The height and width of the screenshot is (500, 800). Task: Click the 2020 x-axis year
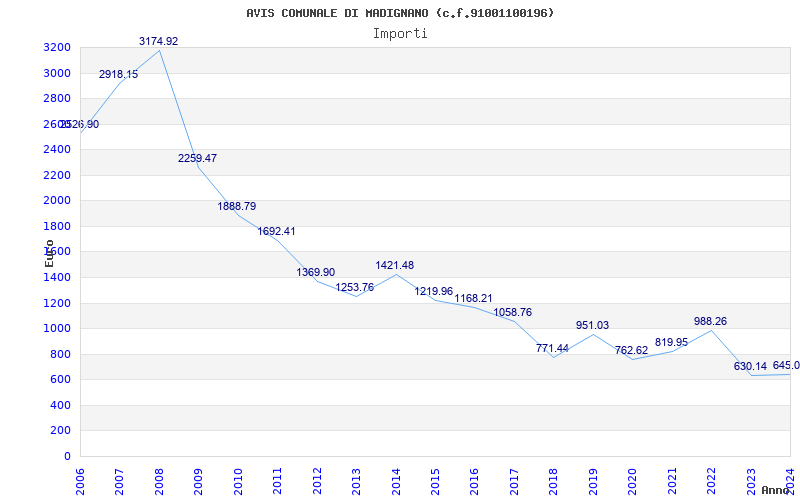pos(633,482)
